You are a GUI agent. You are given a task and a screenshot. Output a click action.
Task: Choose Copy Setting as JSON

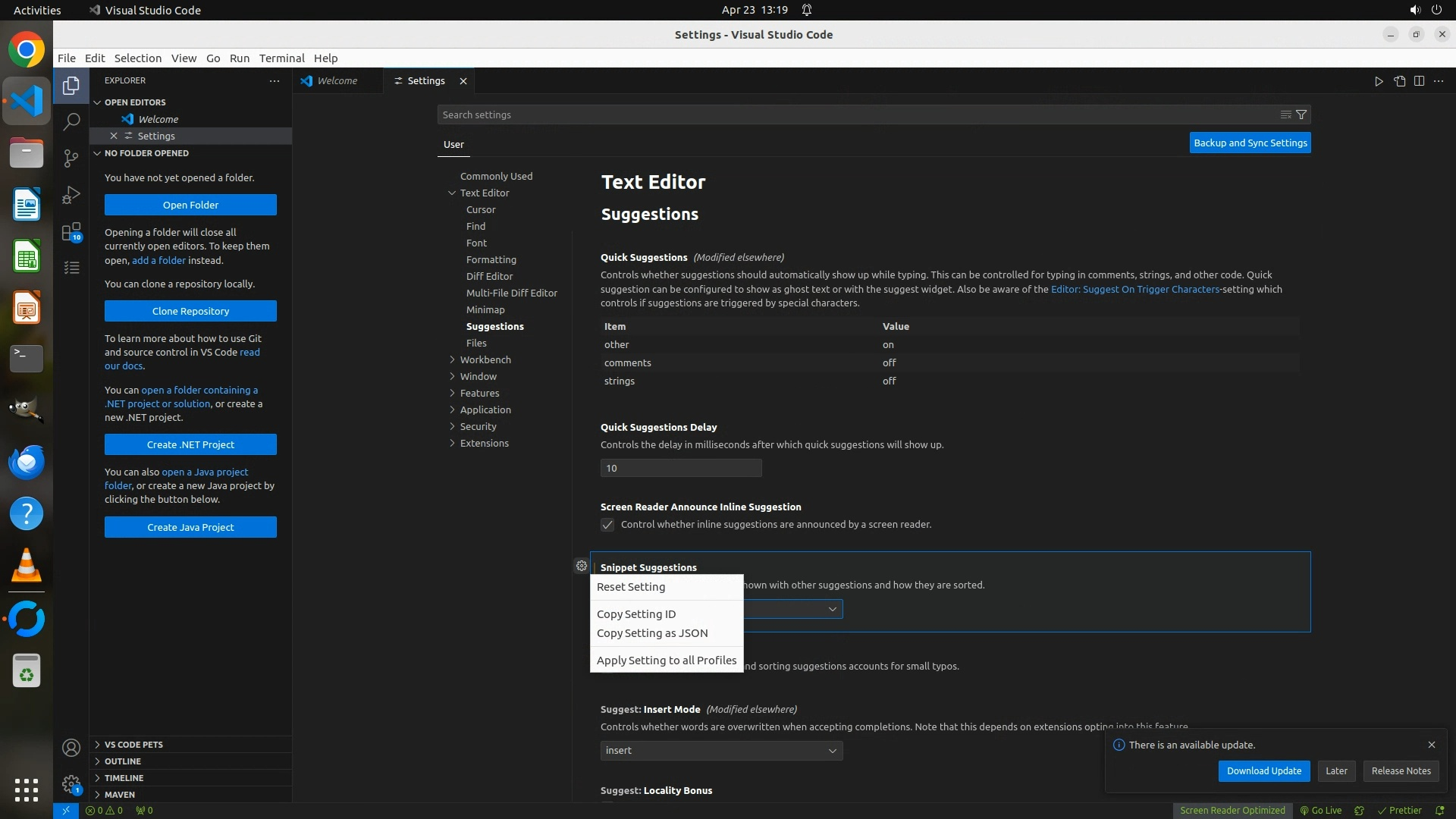coord(652,632)
